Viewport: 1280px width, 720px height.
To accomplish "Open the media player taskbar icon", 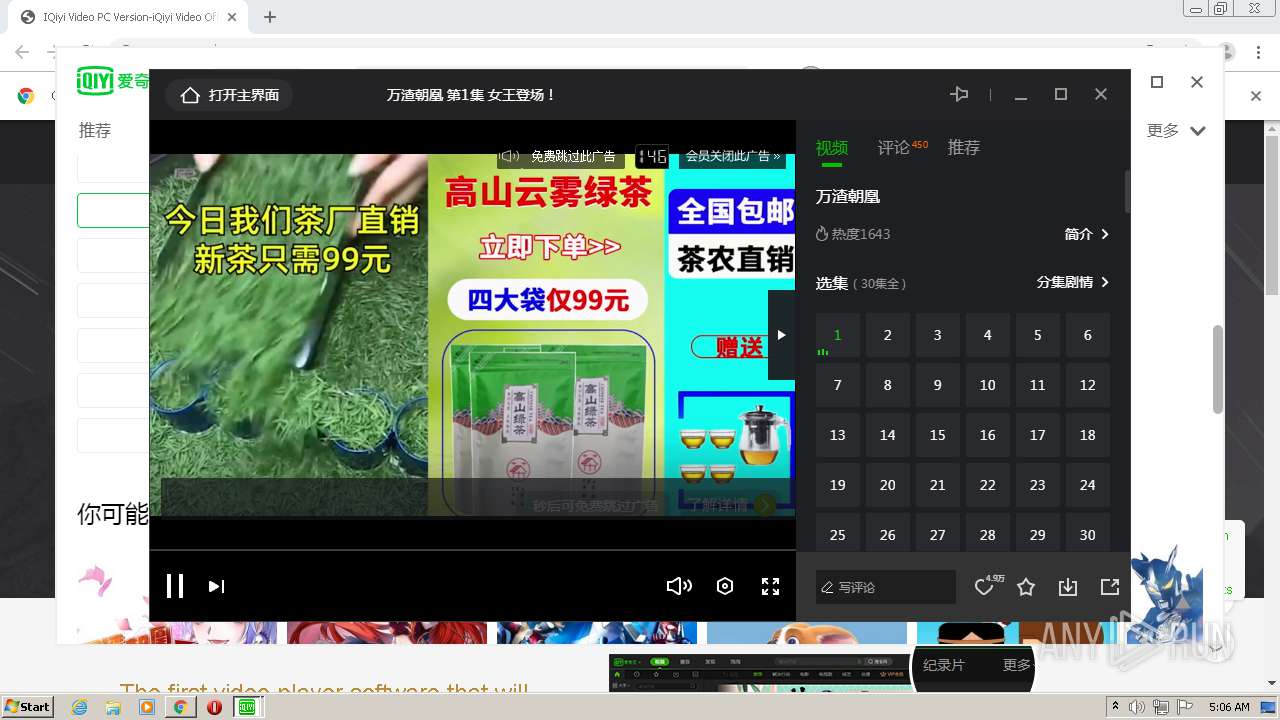I will coord(147,707).
